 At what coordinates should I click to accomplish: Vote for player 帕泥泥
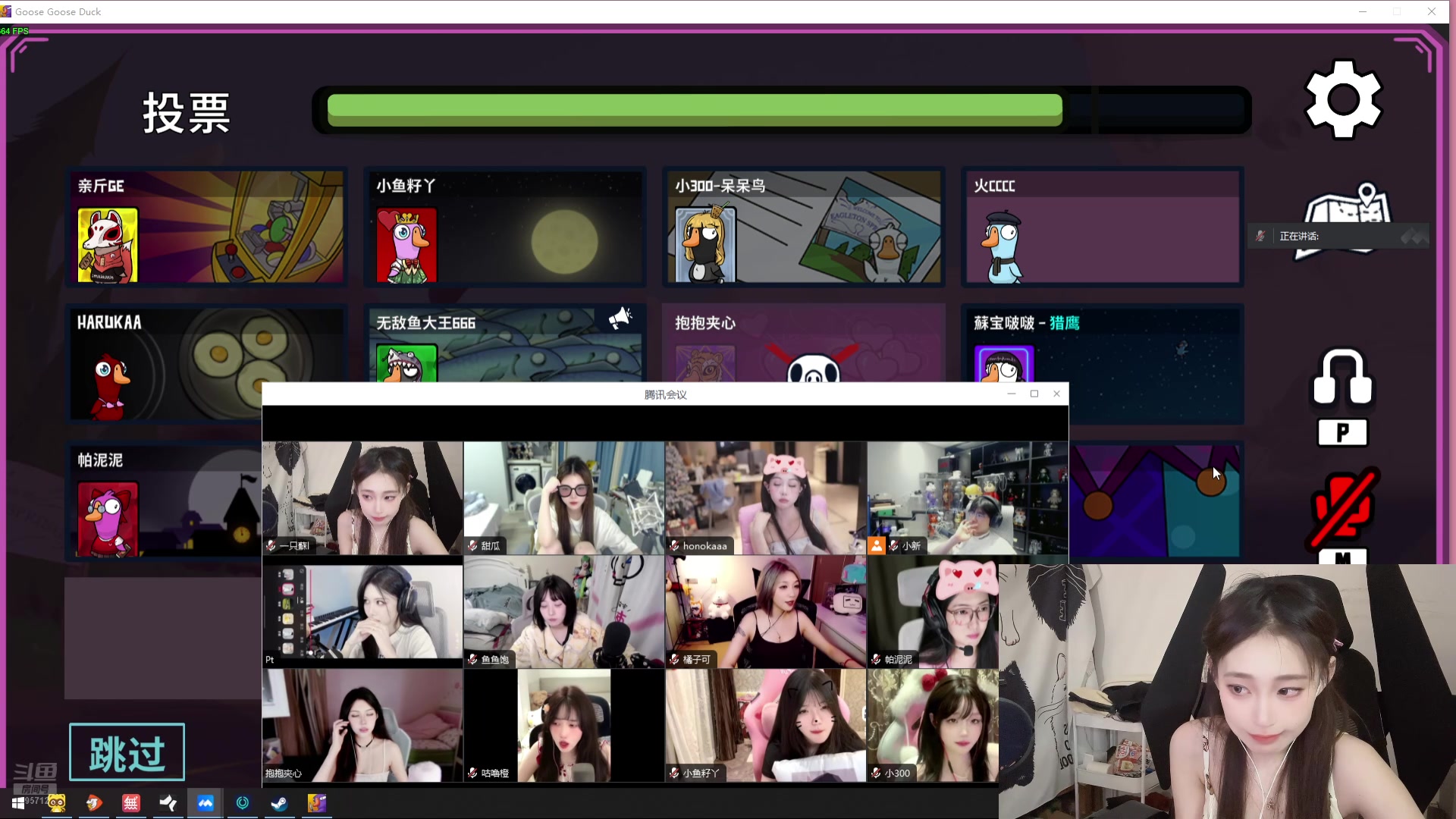(x=164, y=500)
